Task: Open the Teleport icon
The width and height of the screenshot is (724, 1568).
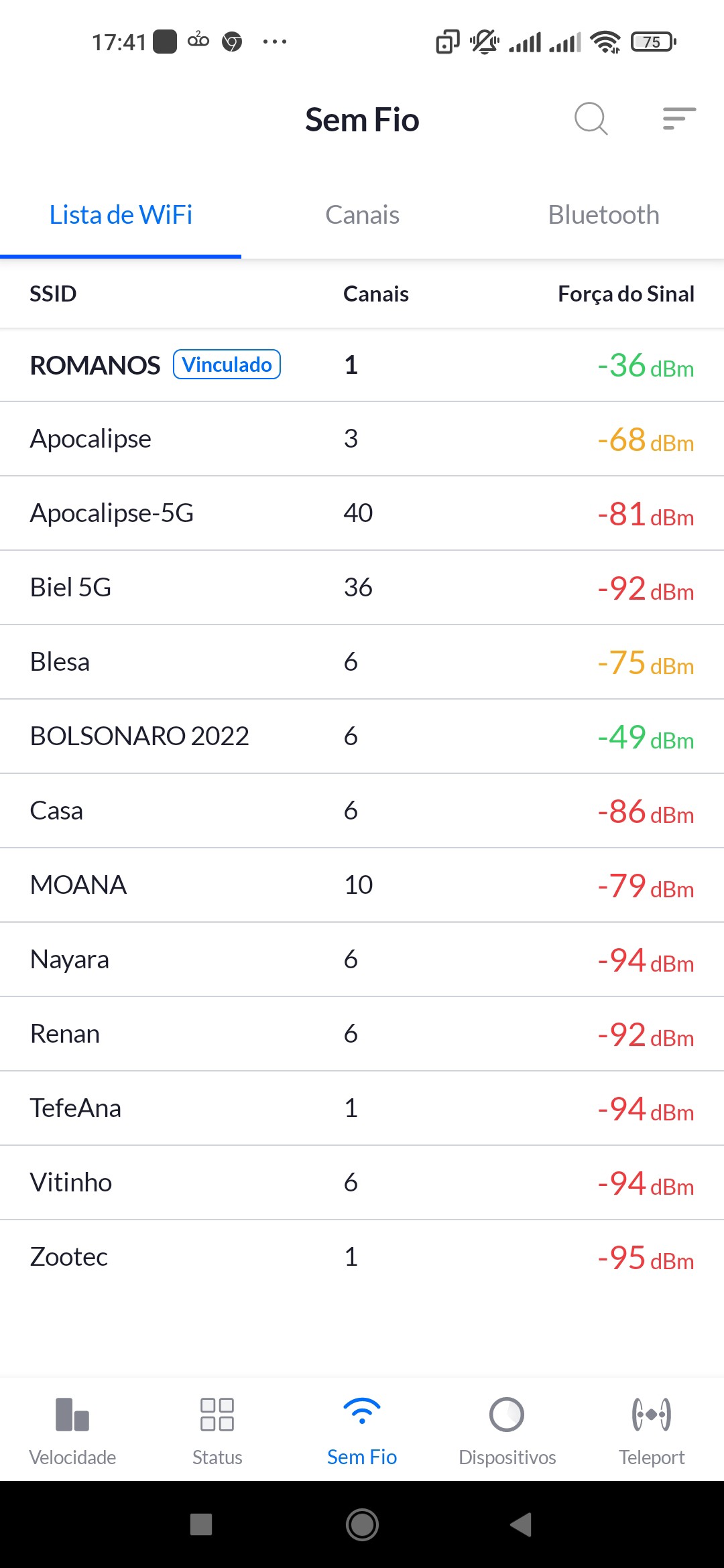Action: pyautogui.click(x=652, y=1414)
